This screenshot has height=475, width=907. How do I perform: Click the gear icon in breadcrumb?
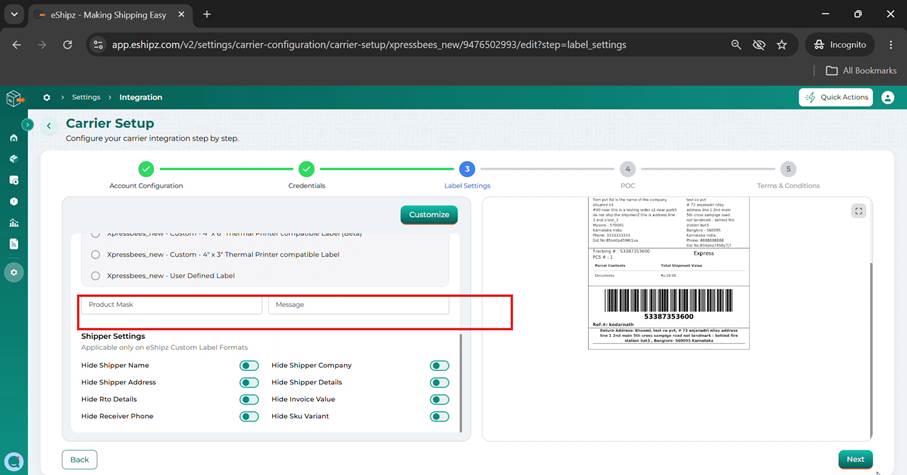[46, 97]
